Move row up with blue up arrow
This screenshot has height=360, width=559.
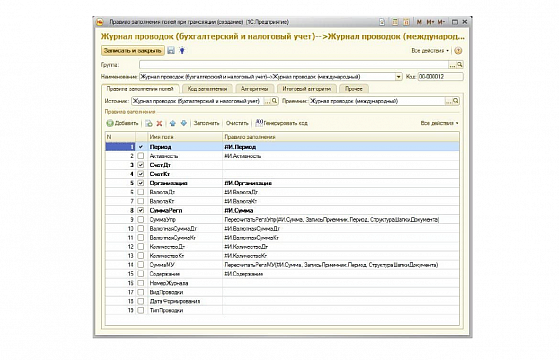(x=173, y=123)
